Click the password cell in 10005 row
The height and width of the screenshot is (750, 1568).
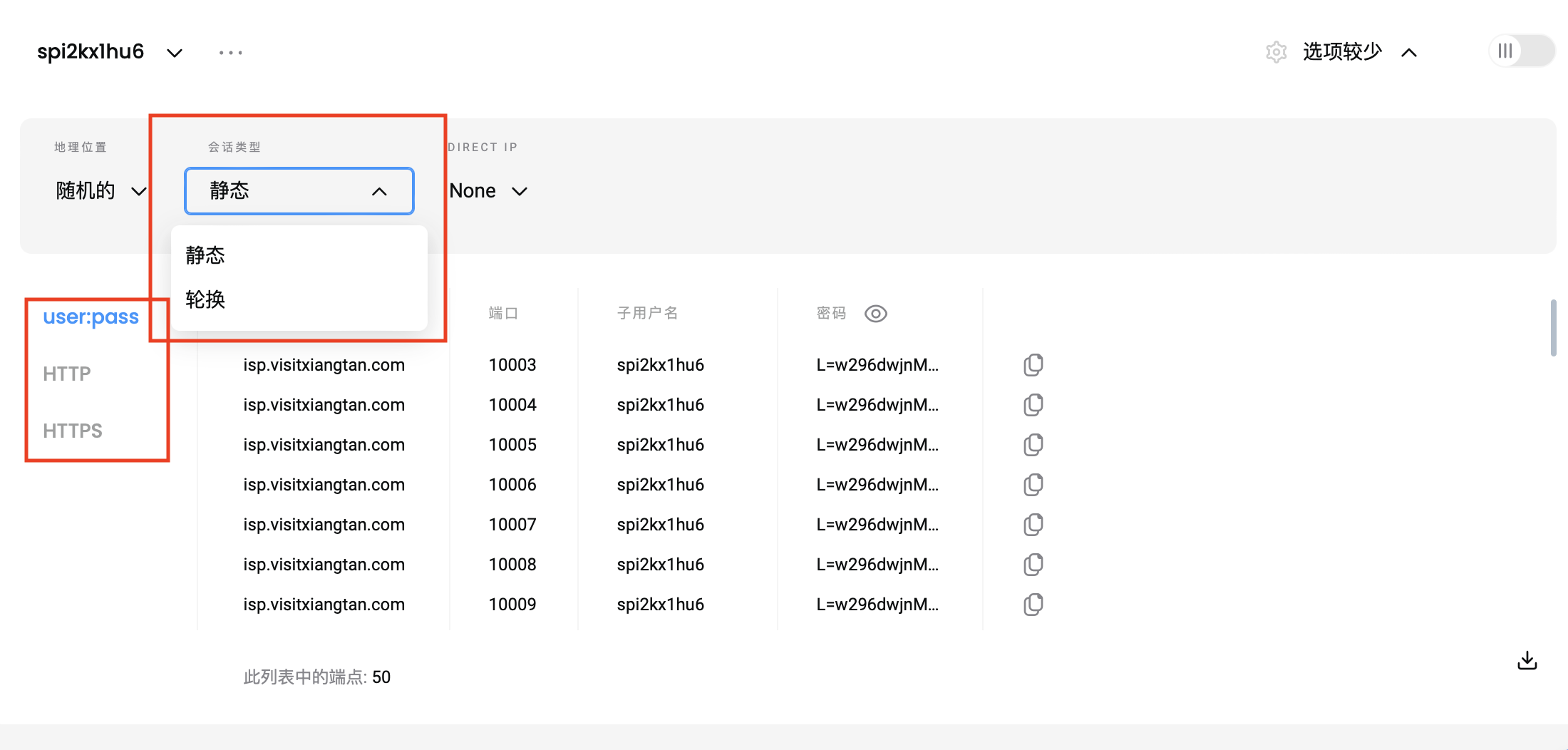(x=877, y=445)
